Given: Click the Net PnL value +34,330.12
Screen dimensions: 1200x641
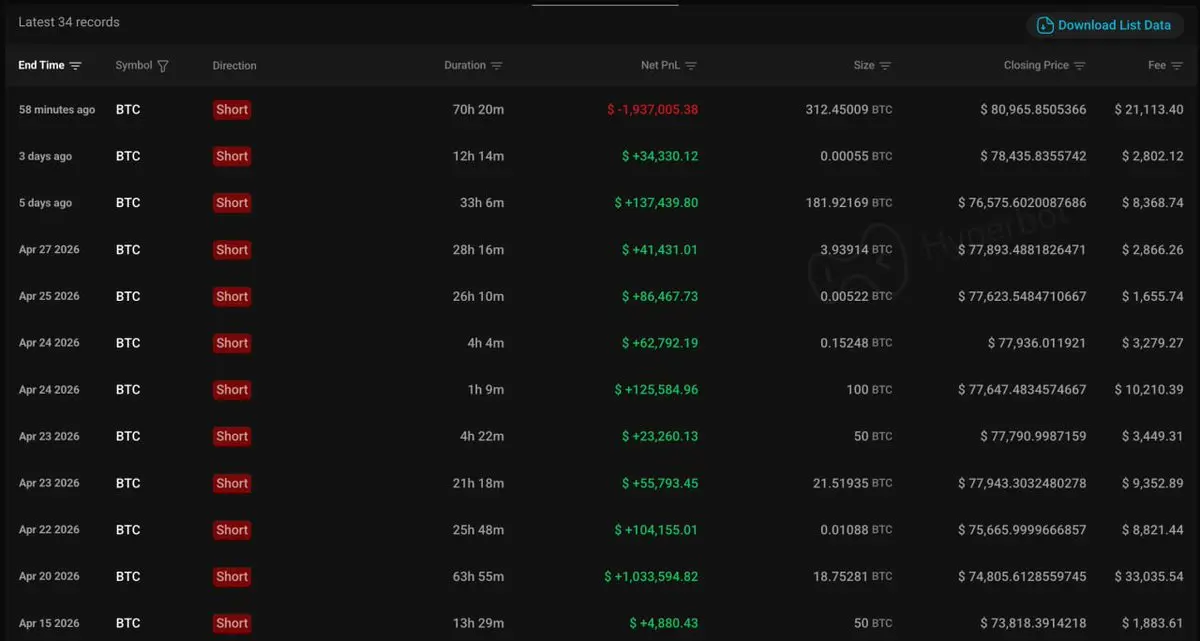Looking at the screenshot, I should (660, 156).
